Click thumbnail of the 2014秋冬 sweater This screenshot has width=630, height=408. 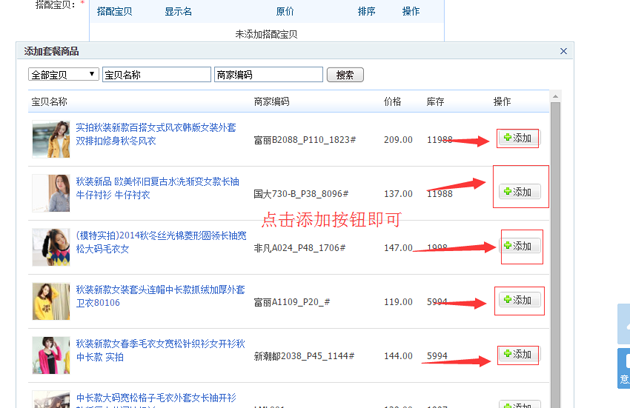[50, 247]
